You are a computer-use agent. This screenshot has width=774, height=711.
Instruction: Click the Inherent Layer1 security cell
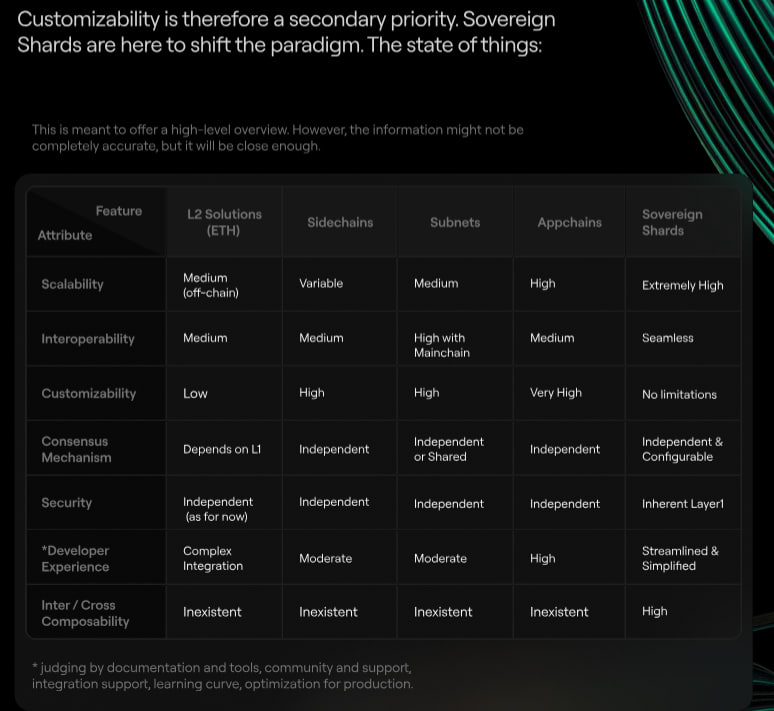tap(682, 504)
